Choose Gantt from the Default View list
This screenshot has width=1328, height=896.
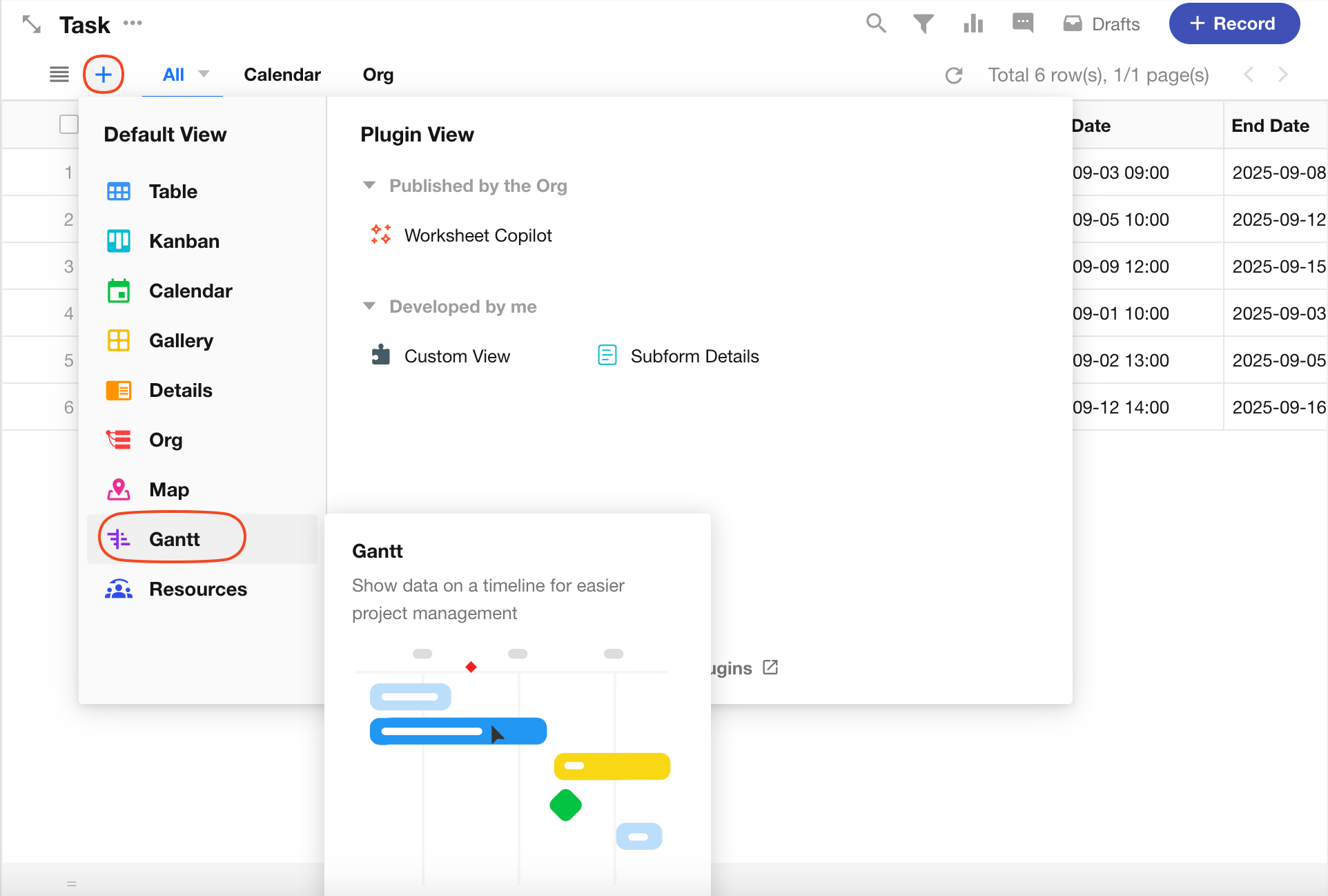(173, 539)
